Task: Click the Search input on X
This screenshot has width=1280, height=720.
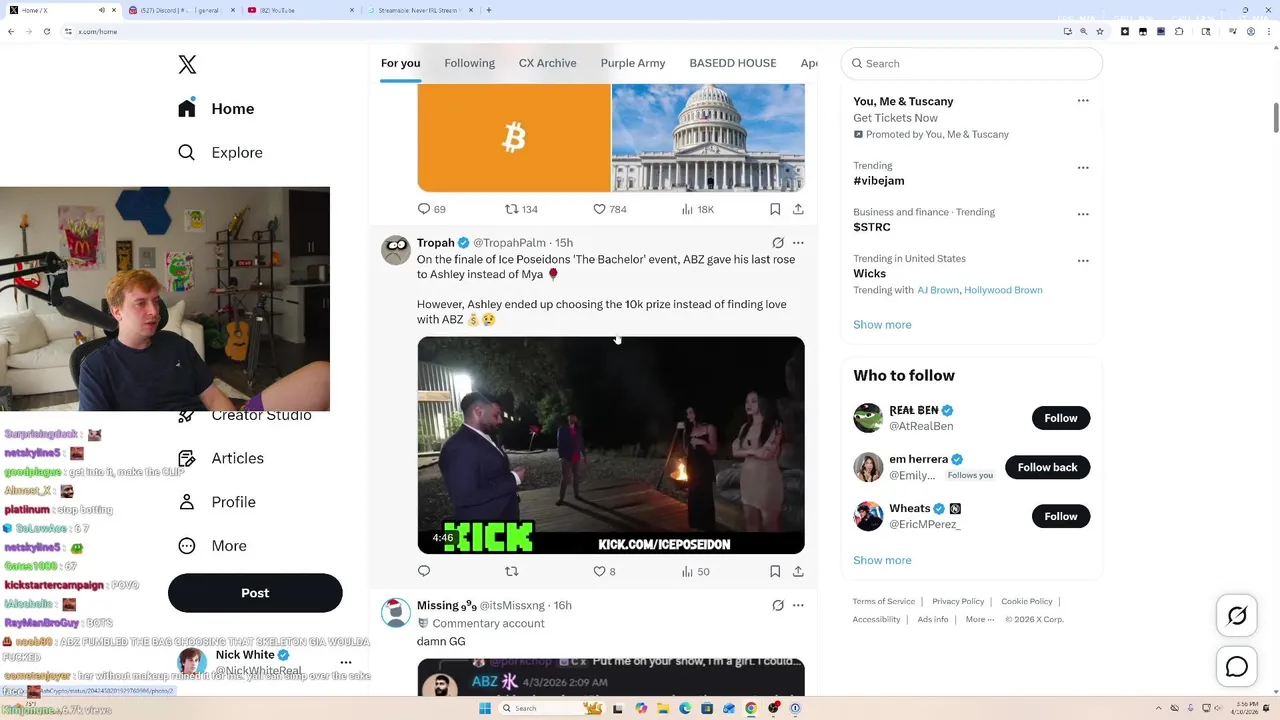Action: 972,63
